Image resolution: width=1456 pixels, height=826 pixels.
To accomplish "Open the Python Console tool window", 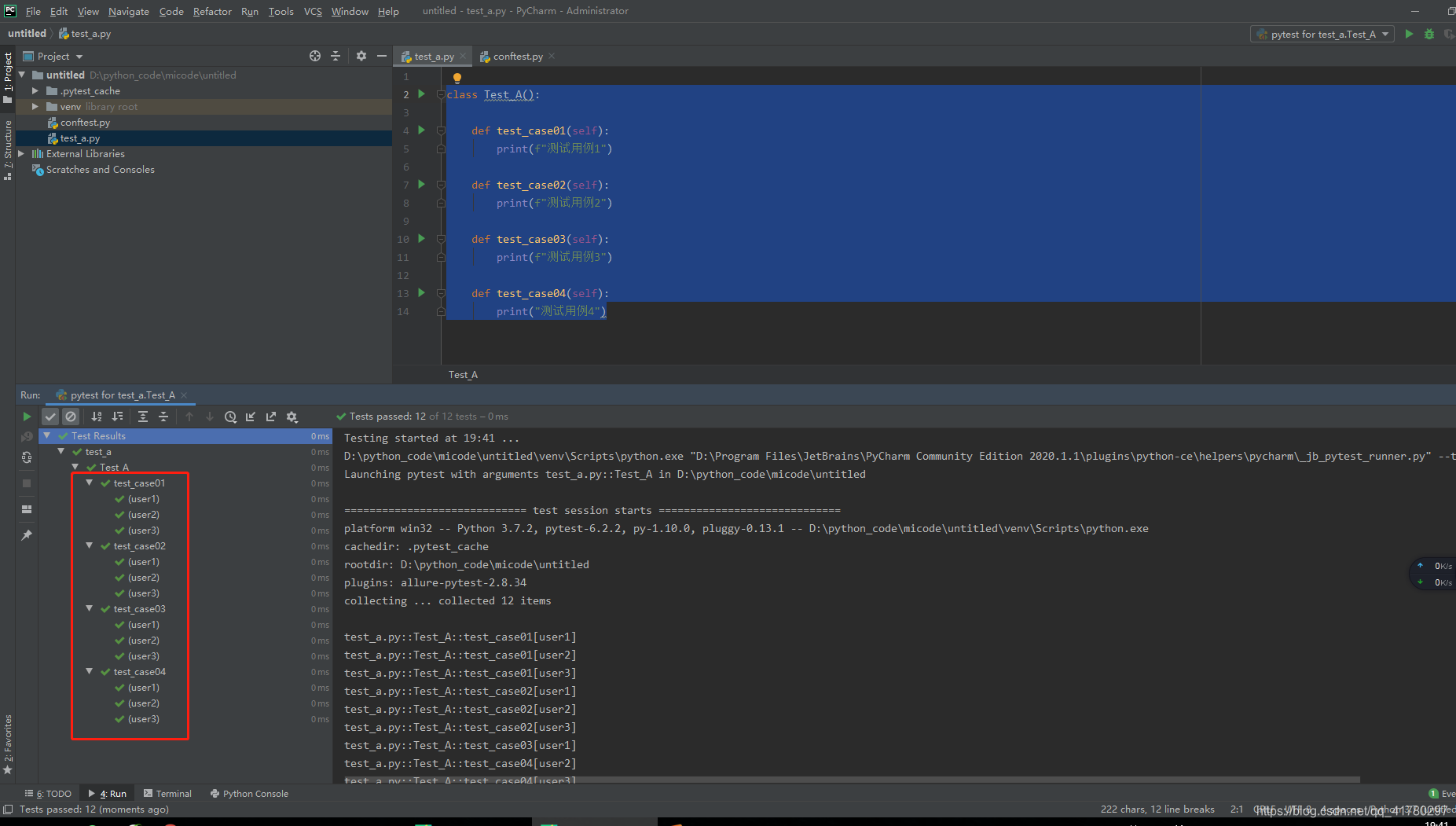I will pyautogui.click(x=249, y=794).
